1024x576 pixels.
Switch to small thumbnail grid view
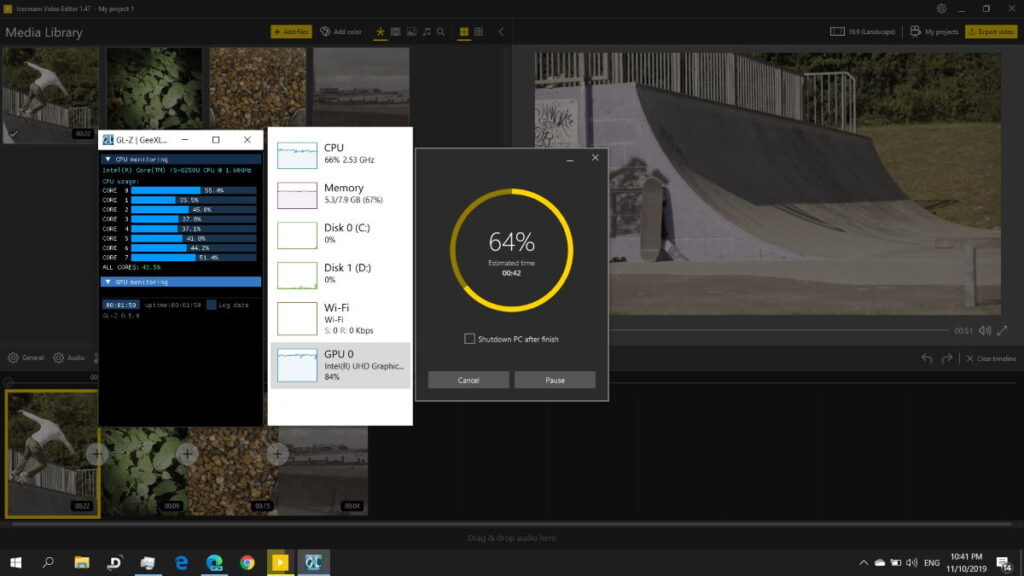(479, 32)
